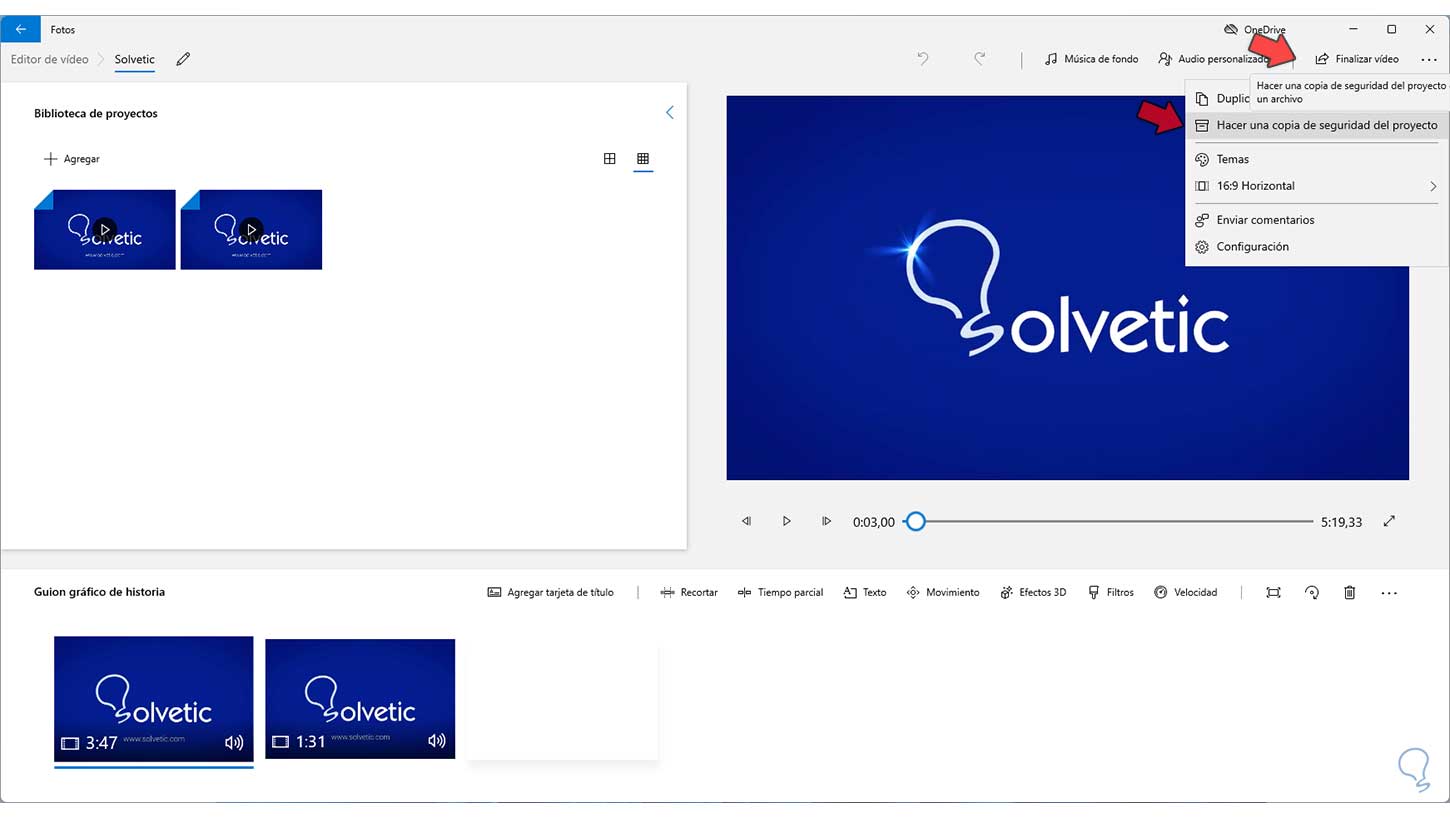
Task: Open storyboard more options menu
Action: click(1389, 593)
